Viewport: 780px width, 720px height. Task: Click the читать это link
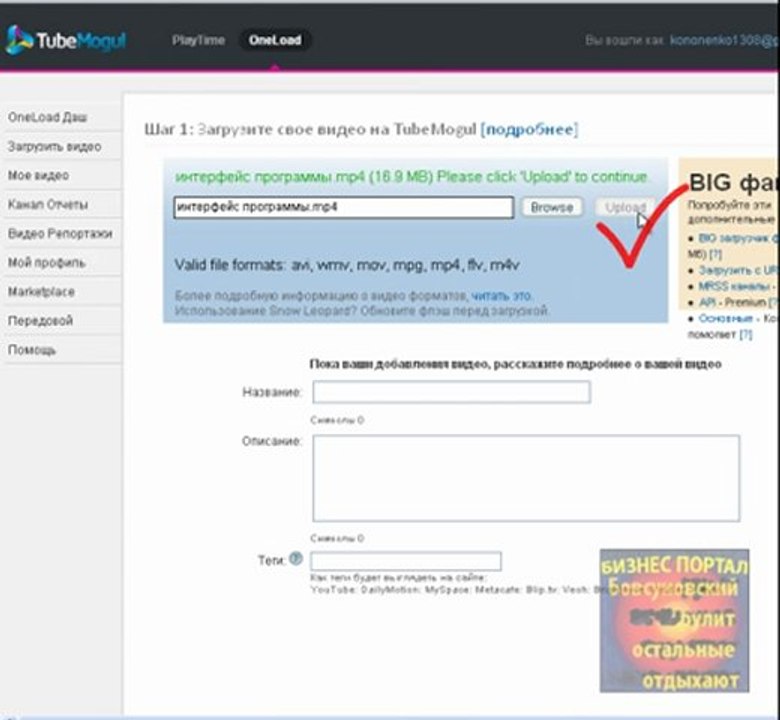501,296
